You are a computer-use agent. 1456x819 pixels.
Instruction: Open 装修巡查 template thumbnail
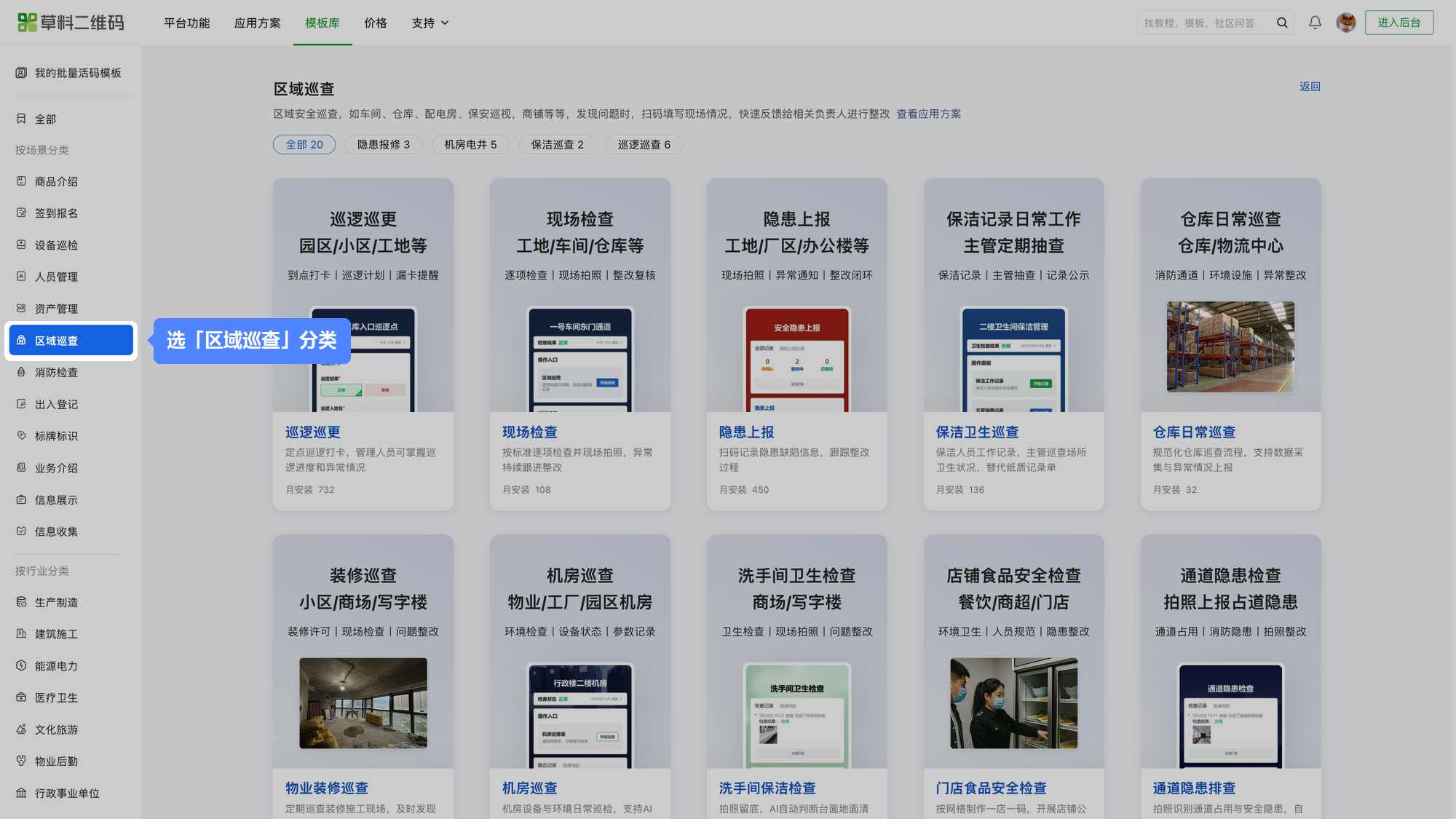point(363,703)
